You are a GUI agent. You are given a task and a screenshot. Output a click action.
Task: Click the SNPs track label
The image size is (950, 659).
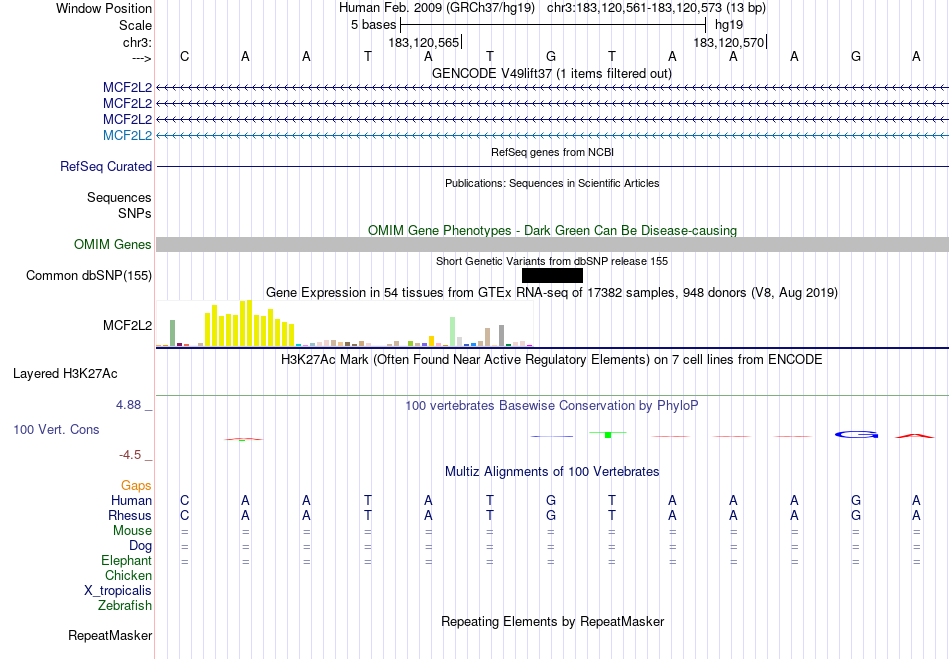click(135, 213)
